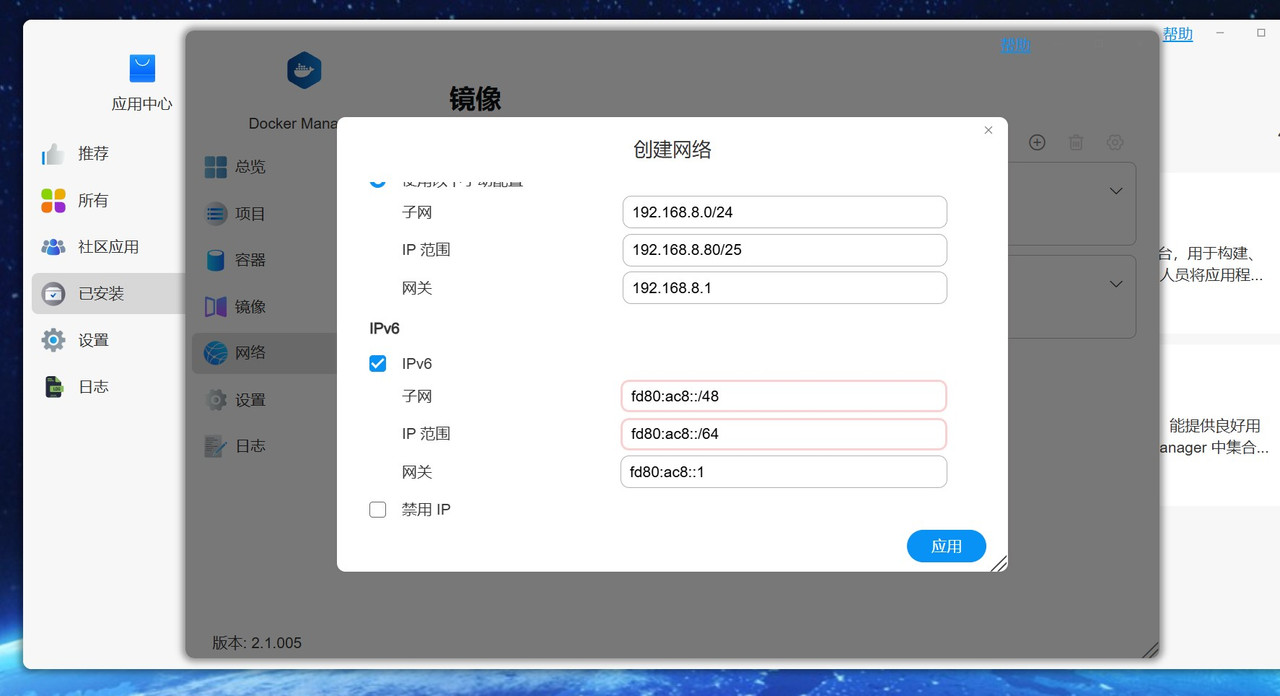Open App Center 设置 gear icon

tap(53, 340)
